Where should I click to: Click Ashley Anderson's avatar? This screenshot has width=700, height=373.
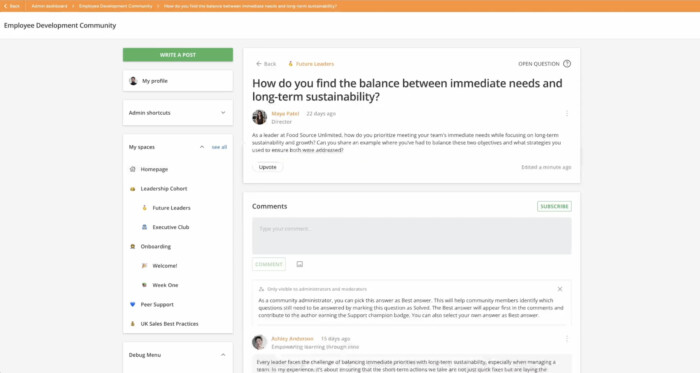coord(259,342)
